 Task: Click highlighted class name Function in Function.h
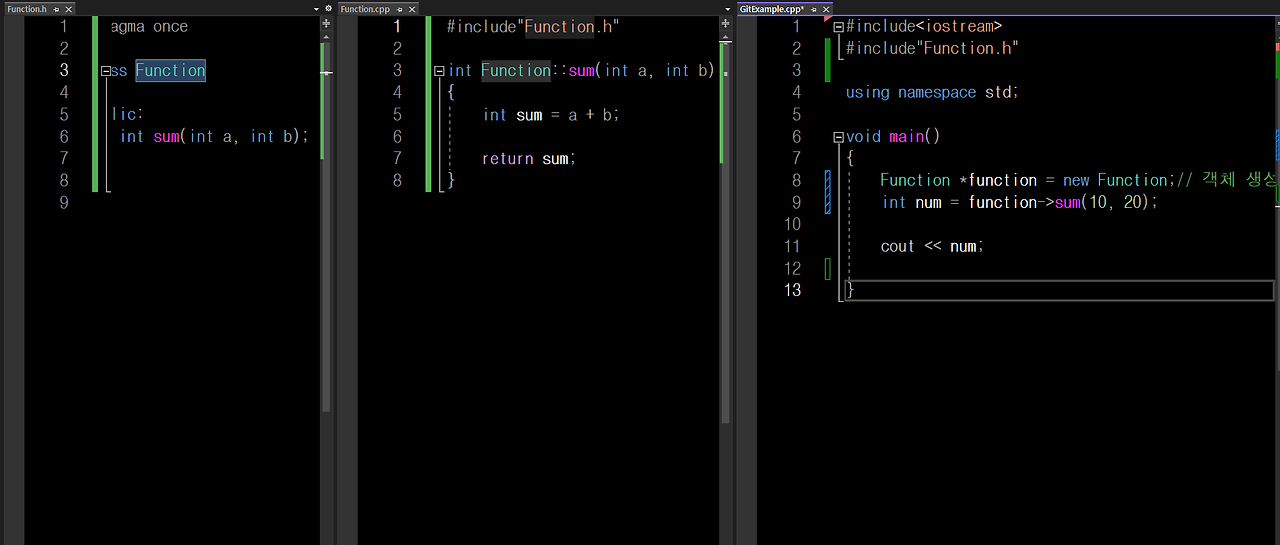pos(171,70)
